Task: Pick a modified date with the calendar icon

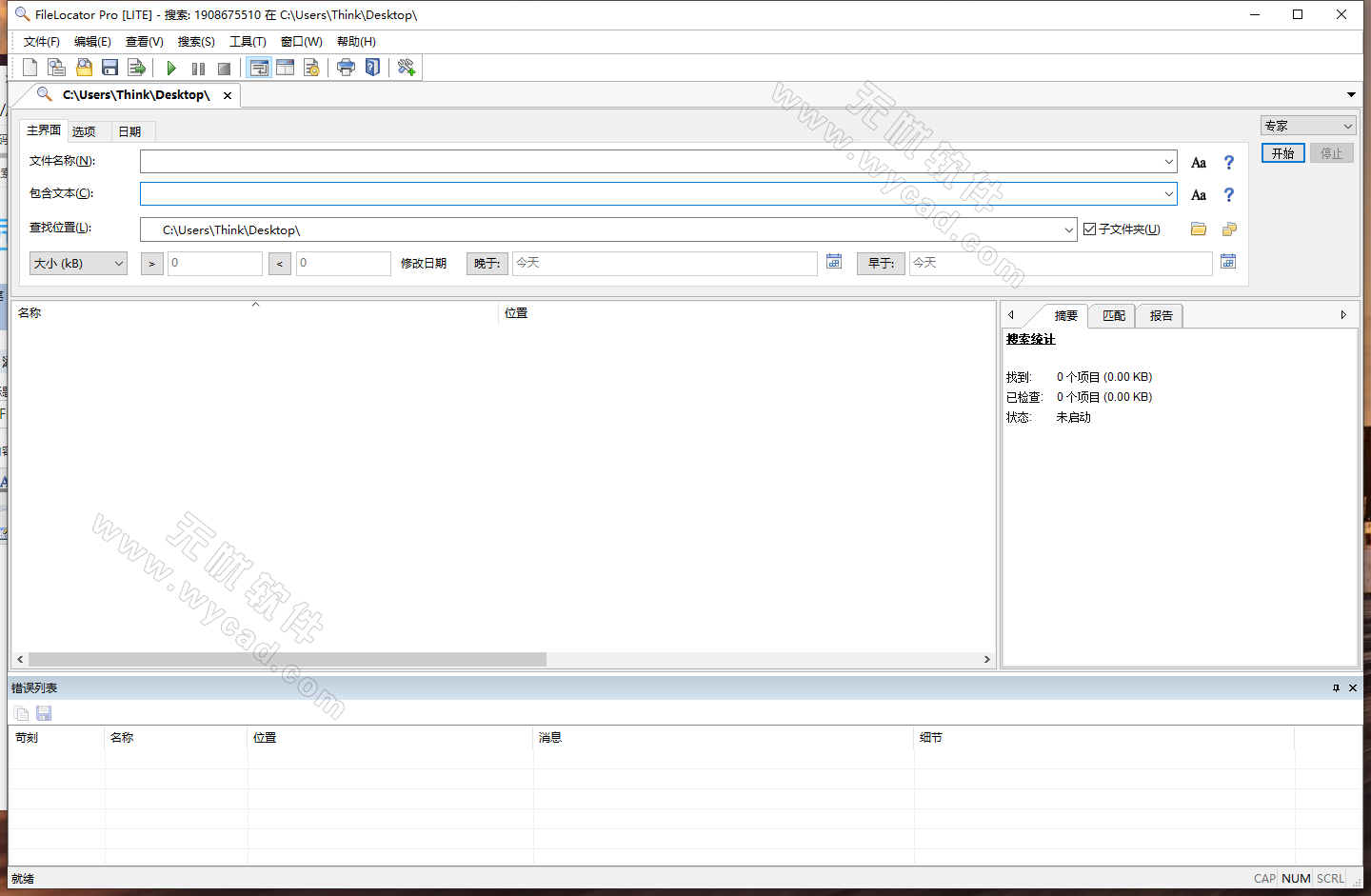Action: pos(834,261)
